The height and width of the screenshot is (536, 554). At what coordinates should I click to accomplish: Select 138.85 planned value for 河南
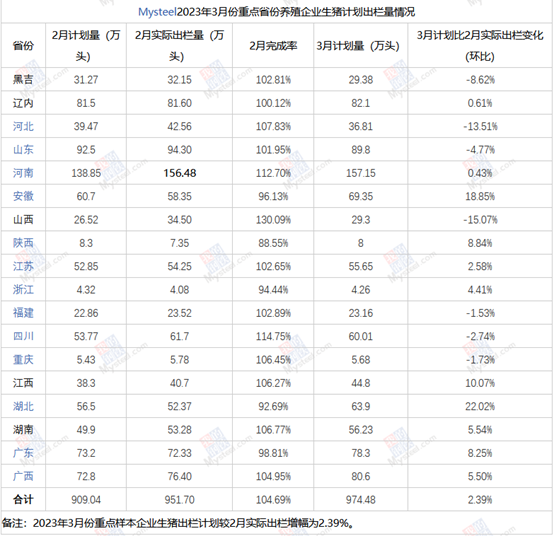pos(86,173)
